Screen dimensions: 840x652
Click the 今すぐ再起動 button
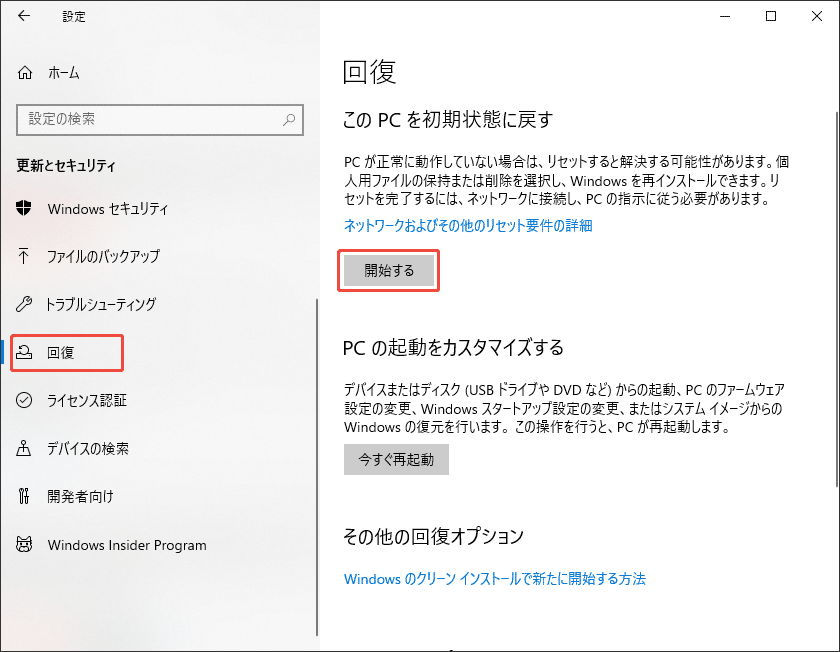[396, 459]
